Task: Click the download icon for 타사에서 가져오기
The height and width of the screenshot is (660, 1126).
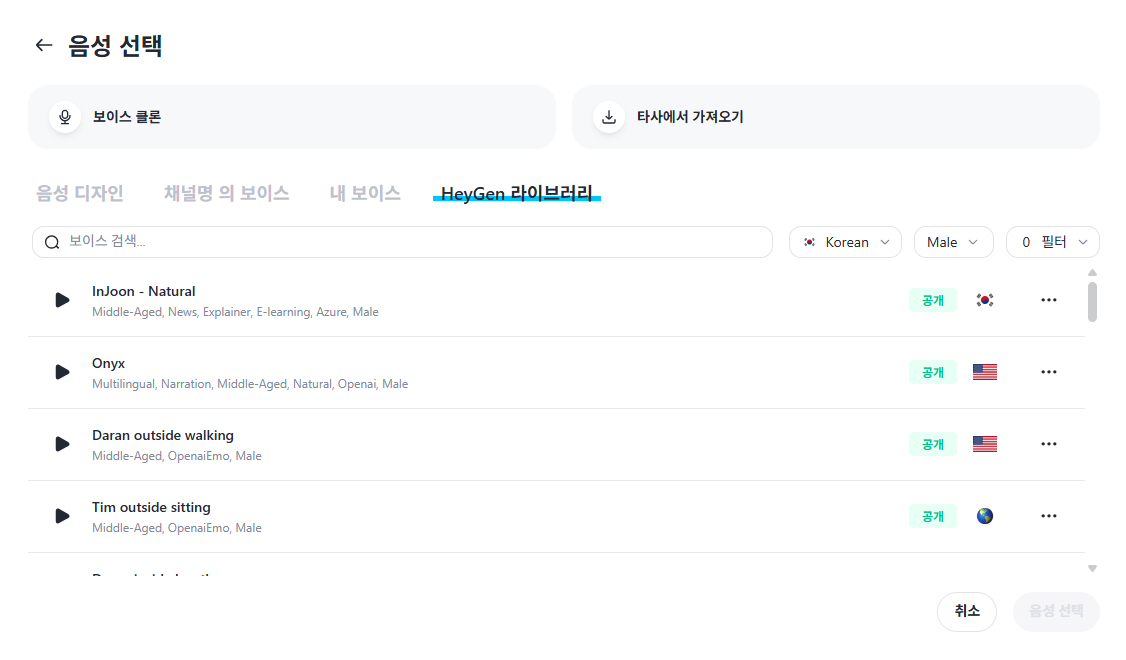Action: (608, 117)
